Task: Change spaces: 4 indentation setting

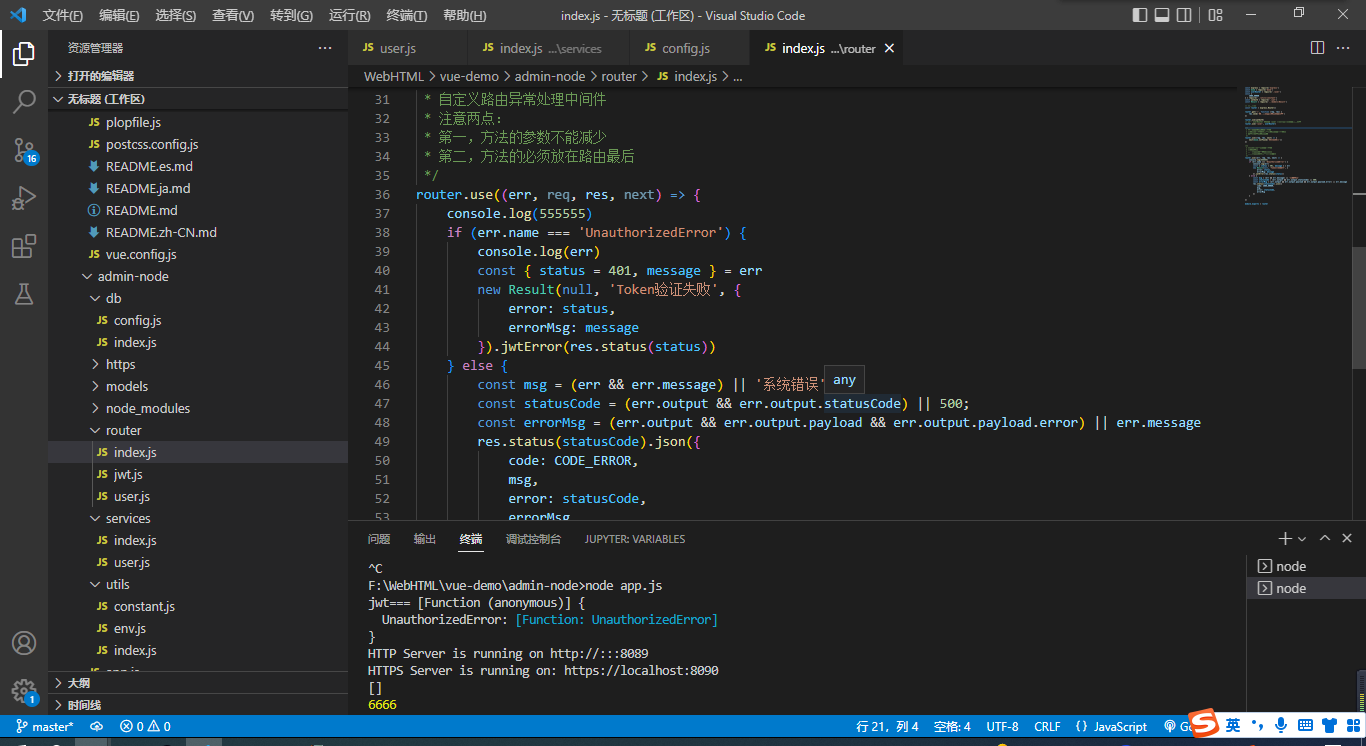Action: tap(952, 727)
